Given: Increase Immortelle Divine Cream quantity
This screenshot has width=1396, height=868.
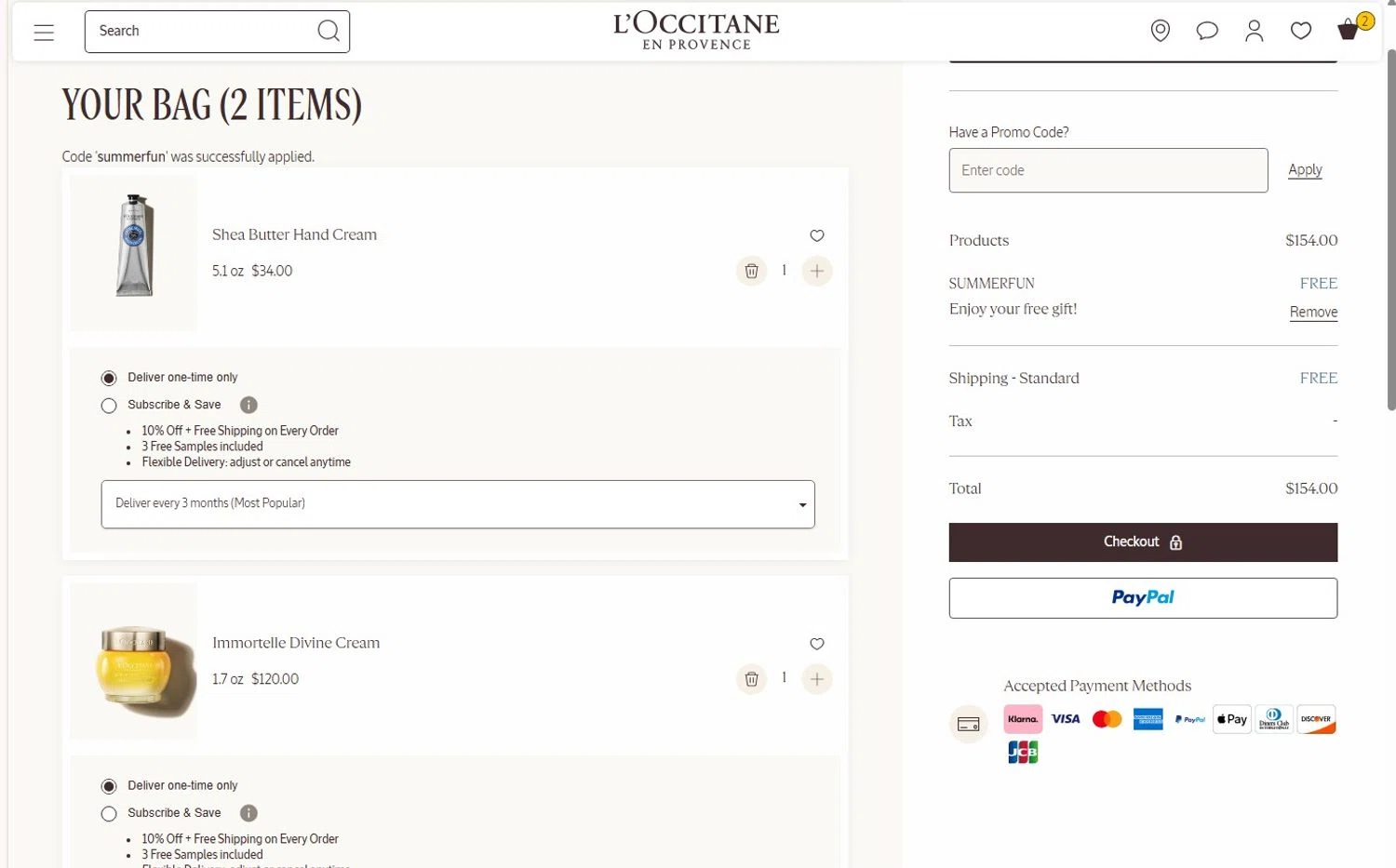Looking at the screenshot, I should tap(816, 679).
